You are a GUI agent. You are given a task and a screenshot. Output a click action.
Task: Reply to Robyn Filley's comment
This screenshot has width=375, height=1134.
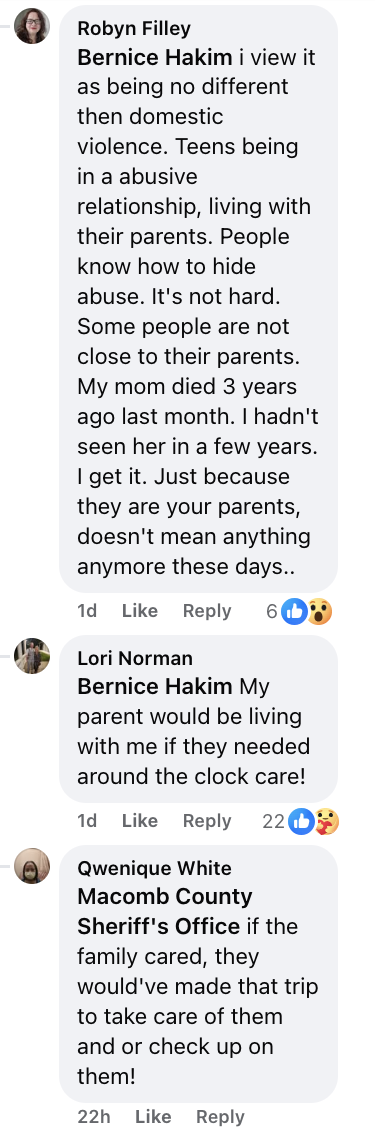click(x=207, y=610)
